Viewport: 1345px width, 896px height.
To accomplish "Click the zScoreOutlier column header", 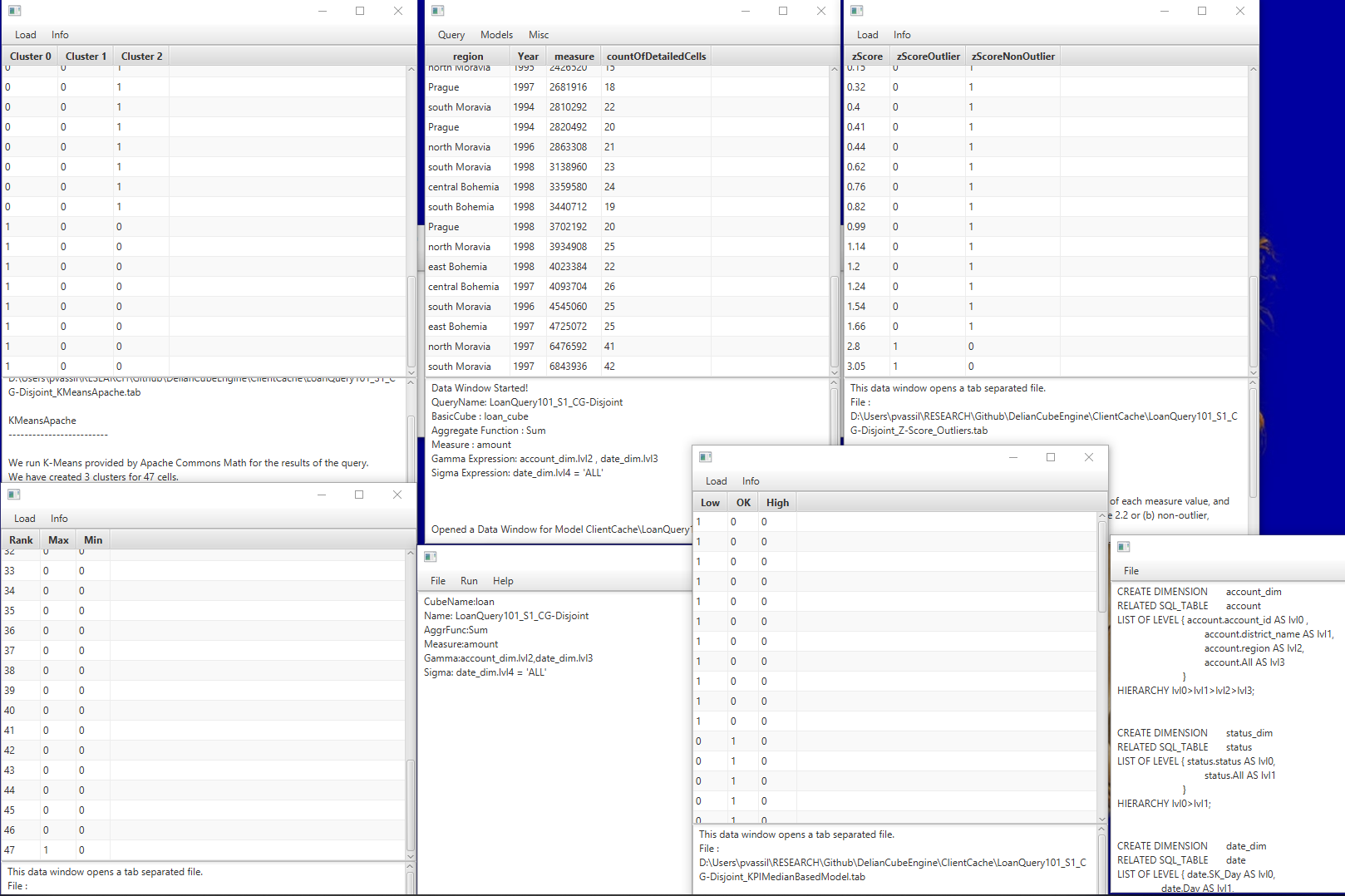I will point(928,57).
